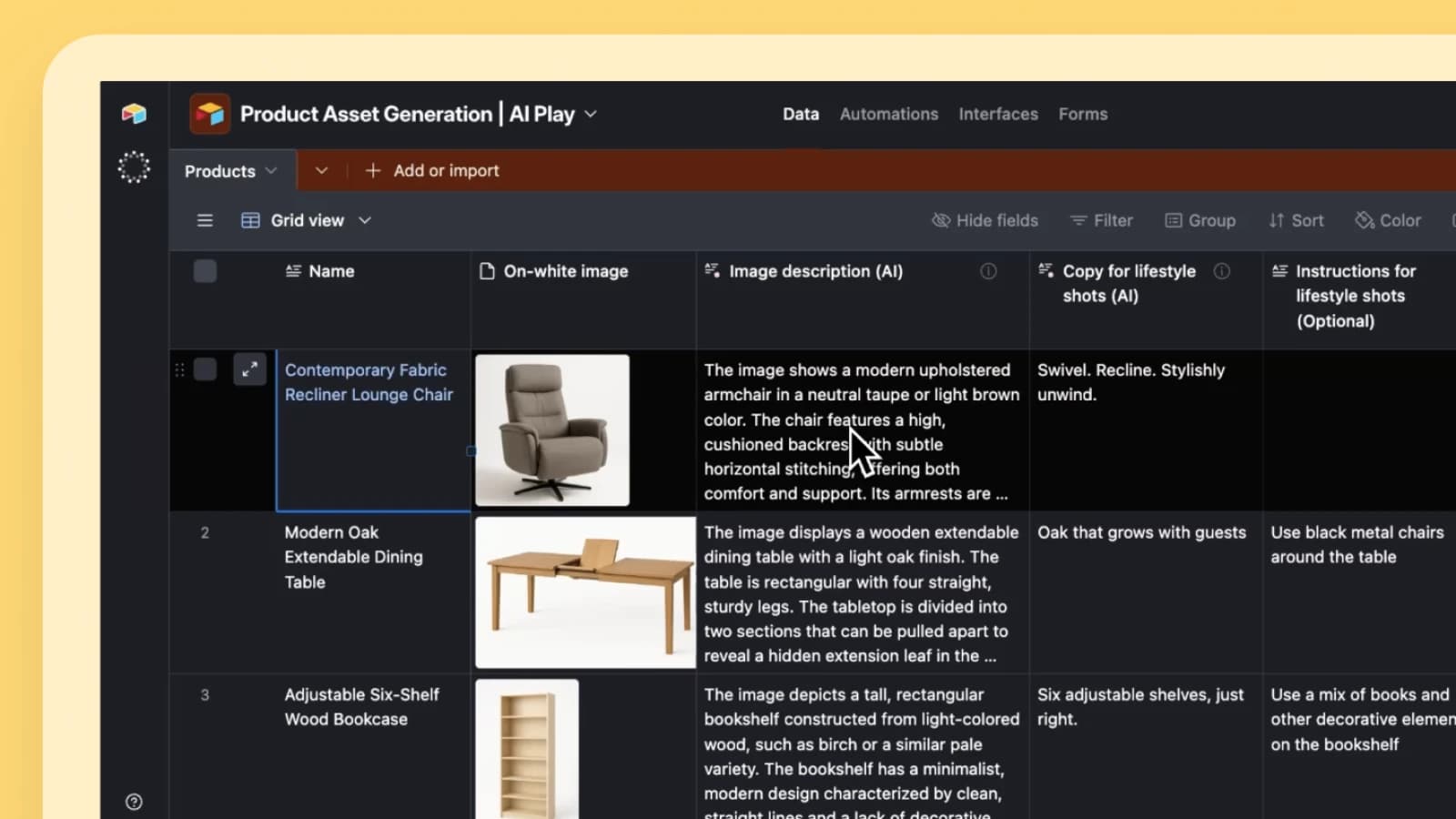
Task: Open the Filter options
Action: pyautogui.click(x=1102, y=220)
